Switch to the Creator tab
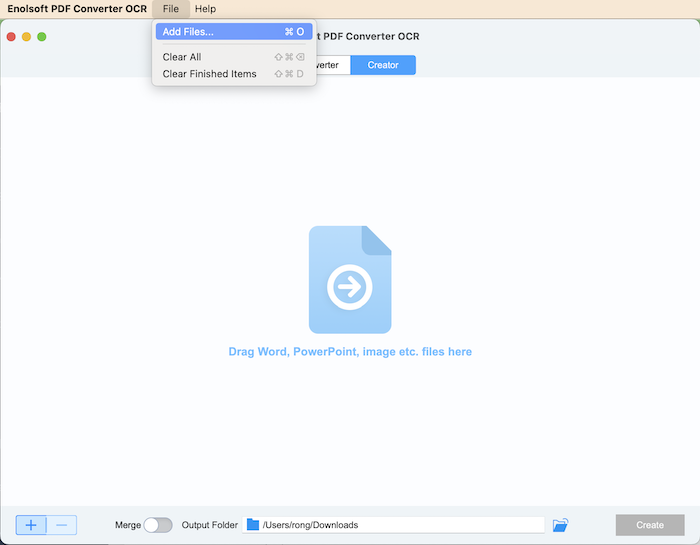Image resolution: width=700 pixels, height=545 pixels. tap(383, 65)
